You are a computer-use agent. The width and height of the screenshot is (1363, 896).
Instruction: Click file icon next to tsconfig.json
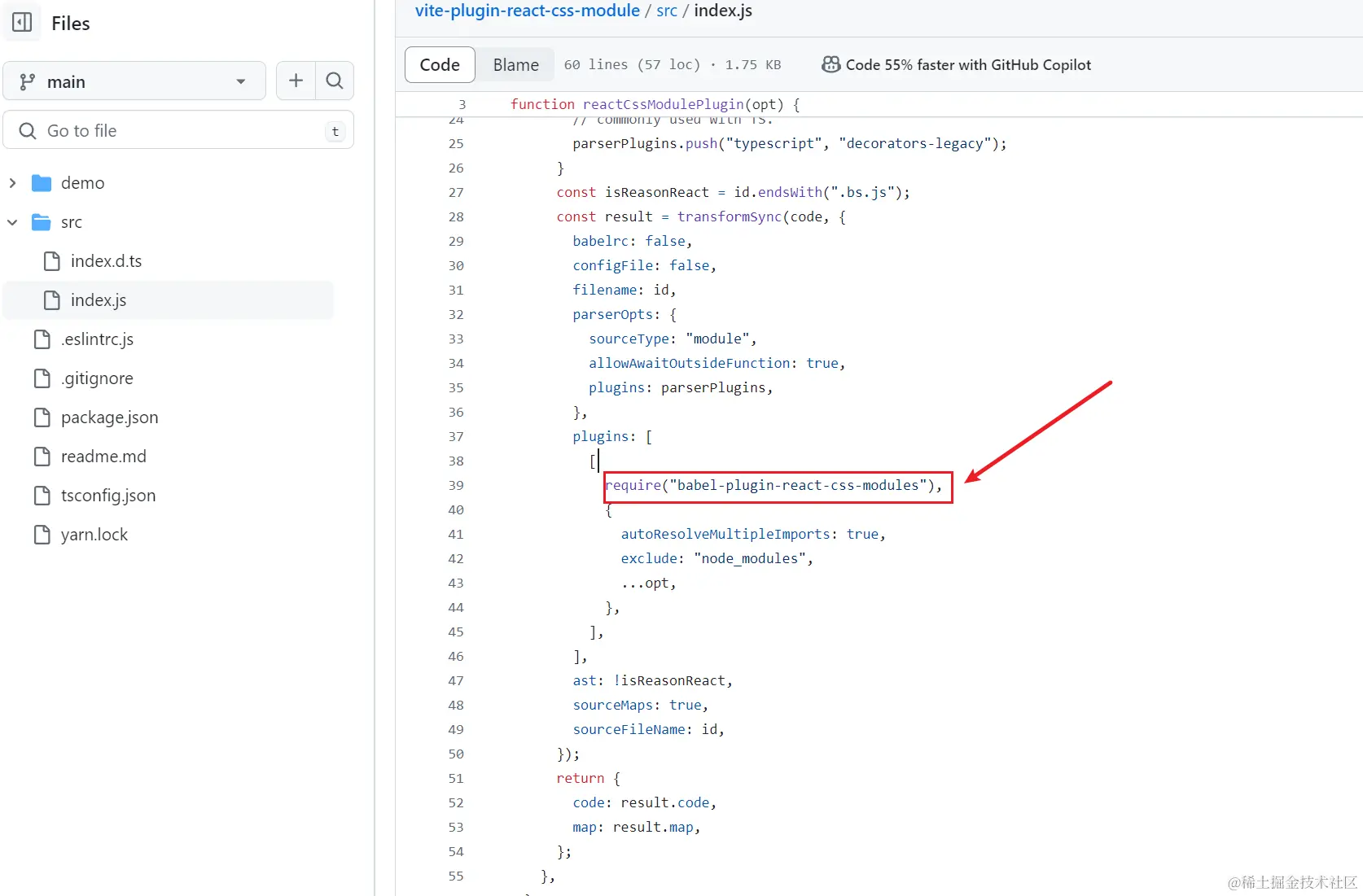coord(42,496)
